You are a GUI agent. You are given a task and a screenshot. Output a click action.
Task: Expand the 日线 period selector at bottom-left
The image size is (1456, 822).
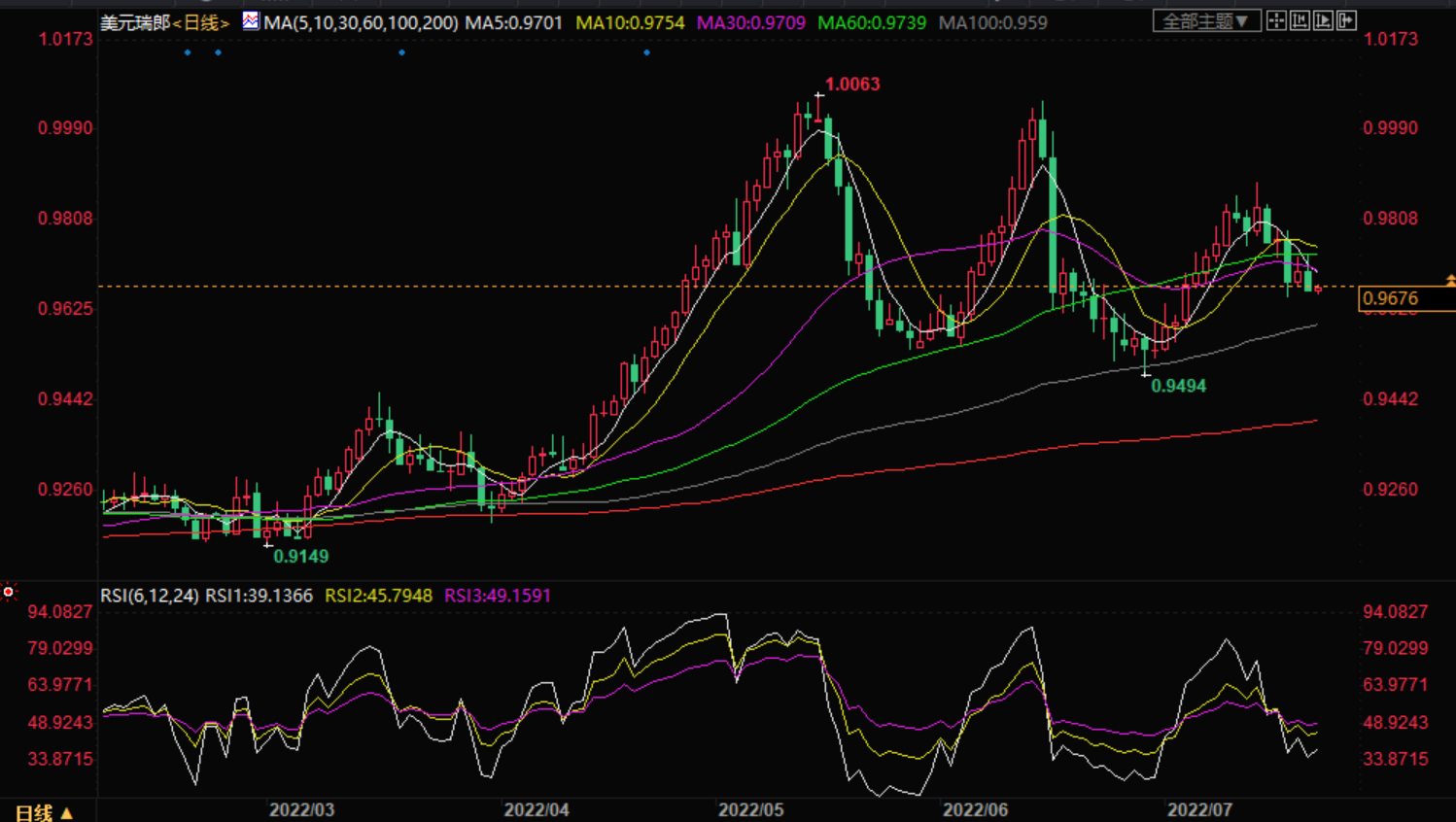[x=45, y=811]
